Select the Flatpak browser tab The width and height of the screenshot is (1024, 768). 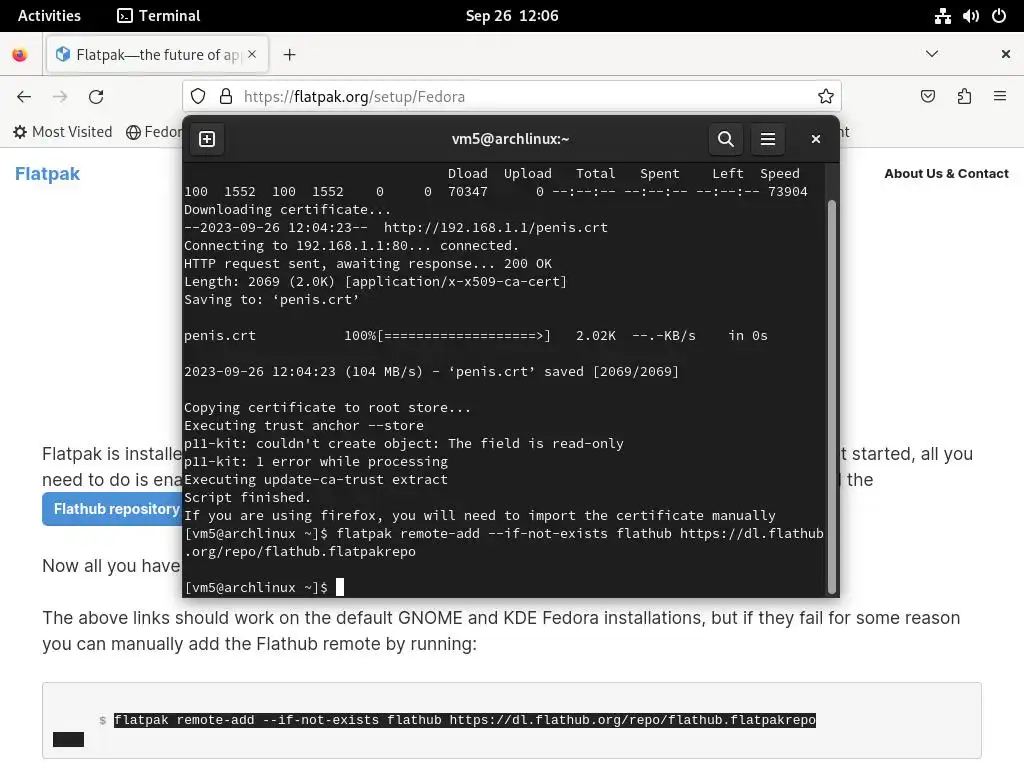157,55
